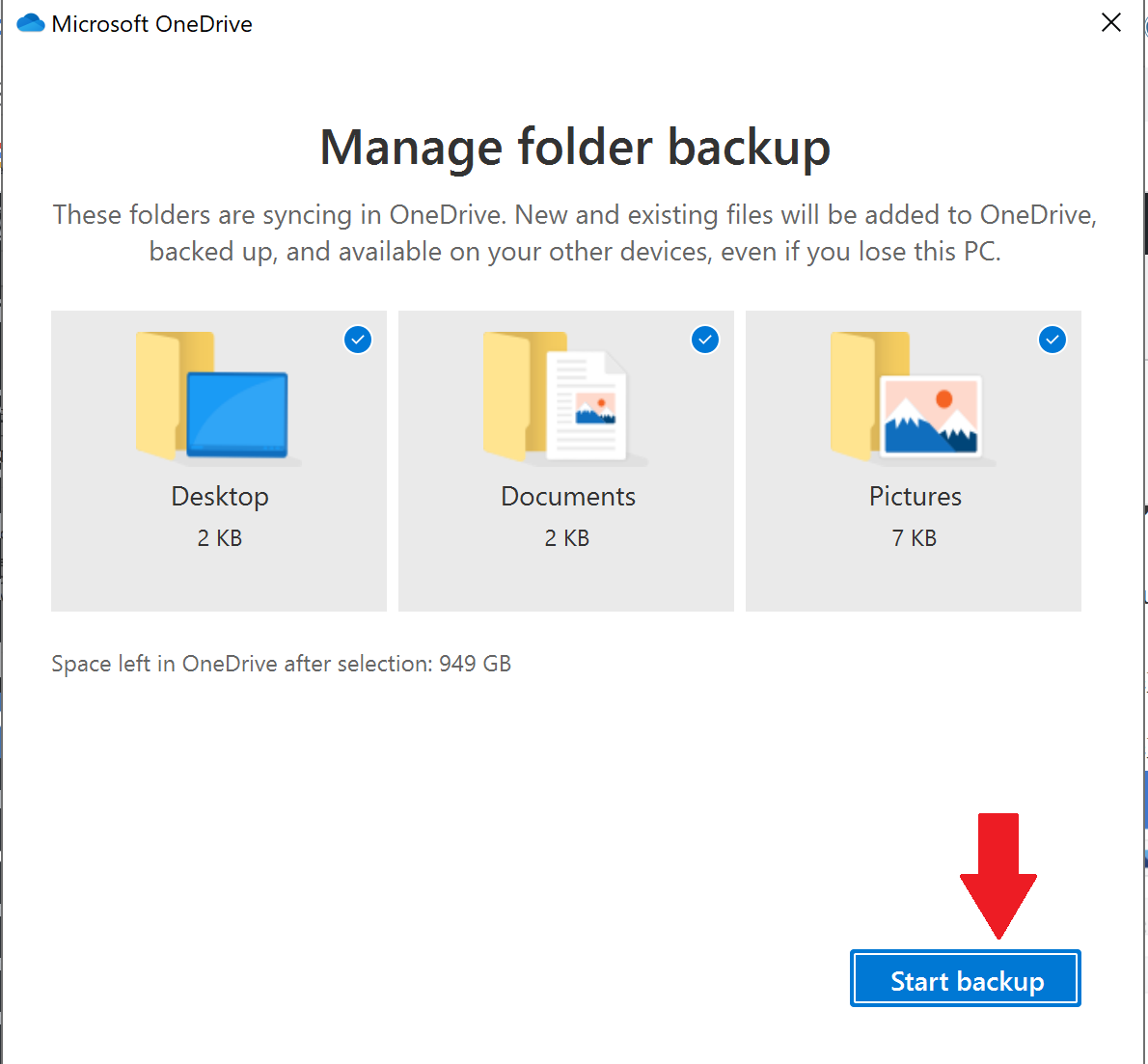Click the OneDrive cloud logo
This screenshot has height=1064, width=1148.
point(31,23)
